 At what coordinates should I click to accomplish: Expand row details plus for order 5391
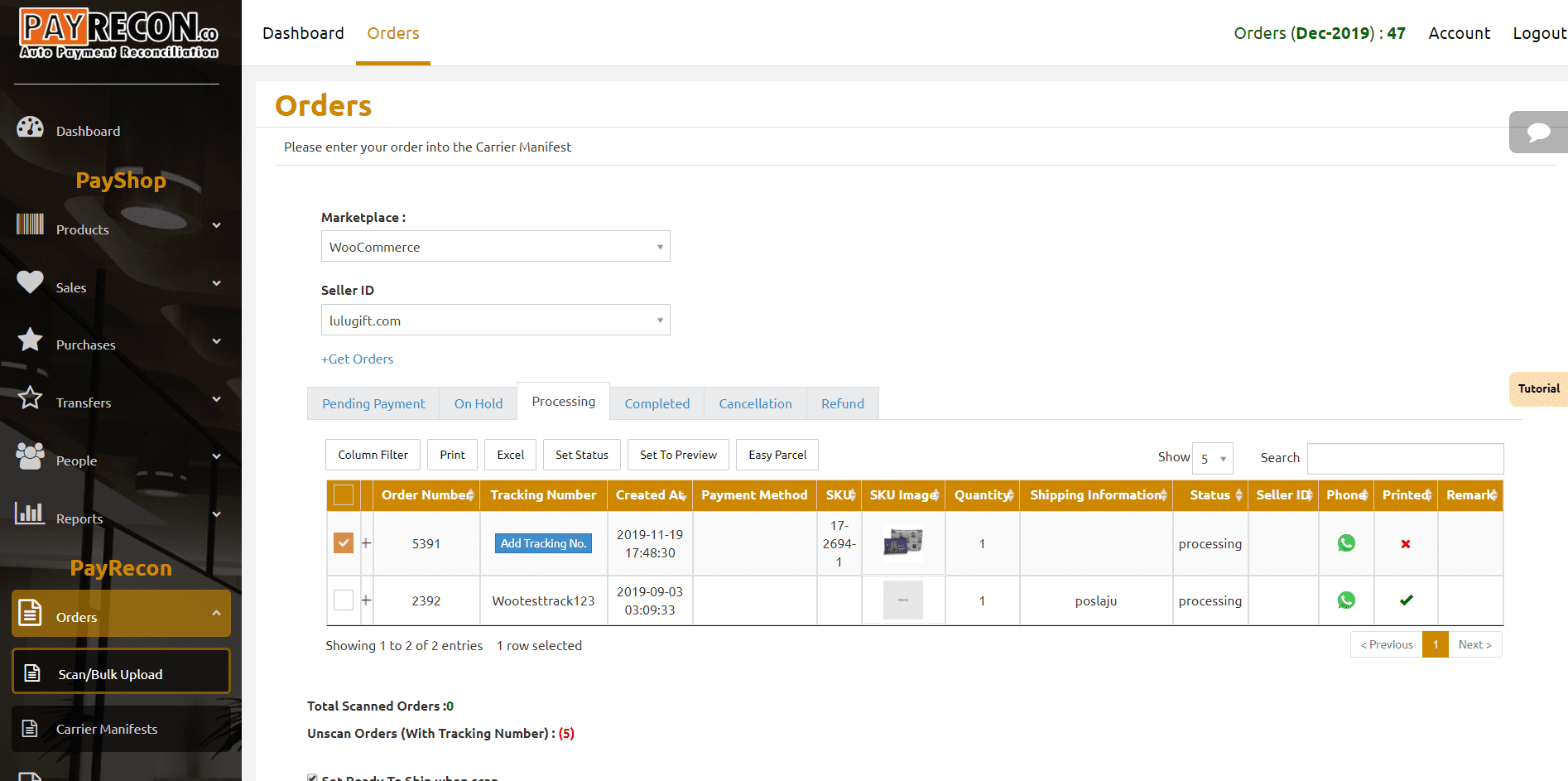click(366, 543)
